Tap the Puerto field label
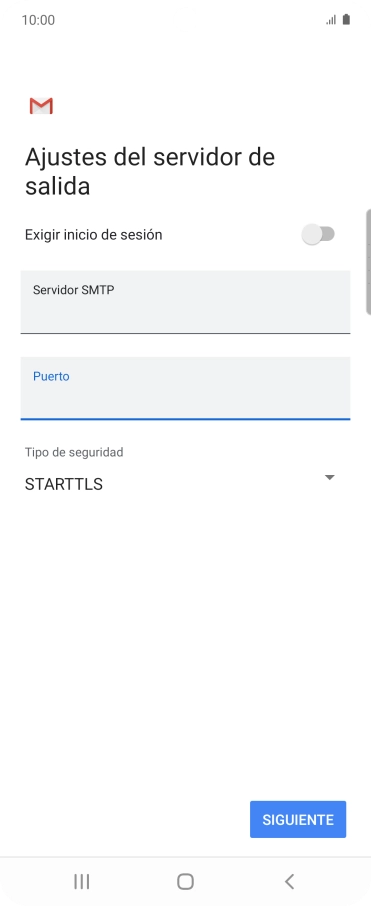 click(x=51, y=376)
